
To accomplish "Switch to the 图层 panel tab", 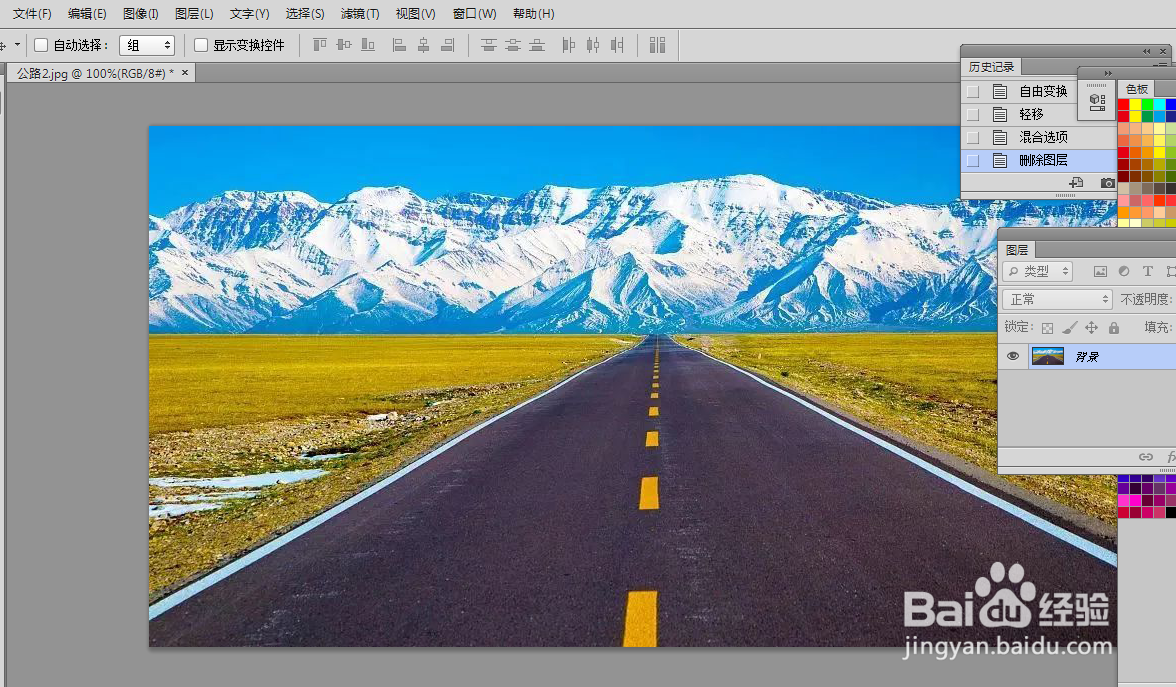I will tap(1017, 250).
